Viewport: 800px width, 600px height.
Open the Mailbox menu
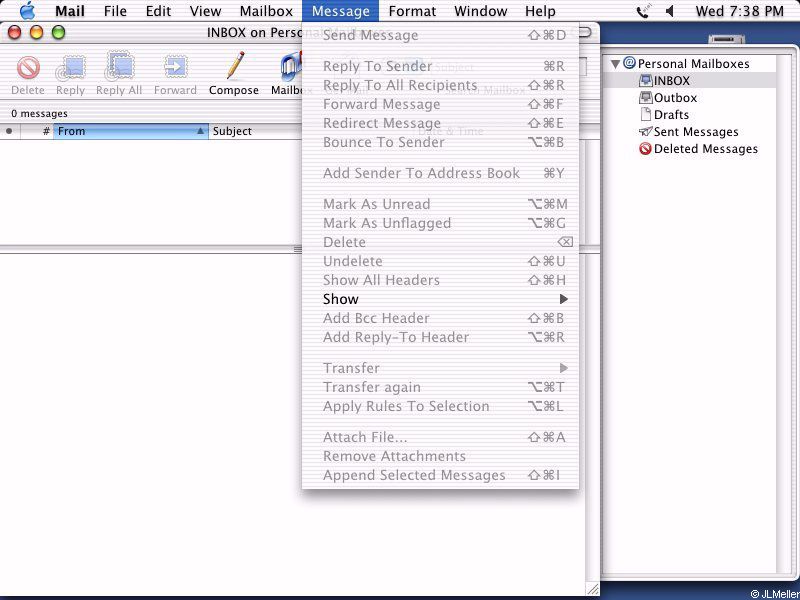click(266, 11)
